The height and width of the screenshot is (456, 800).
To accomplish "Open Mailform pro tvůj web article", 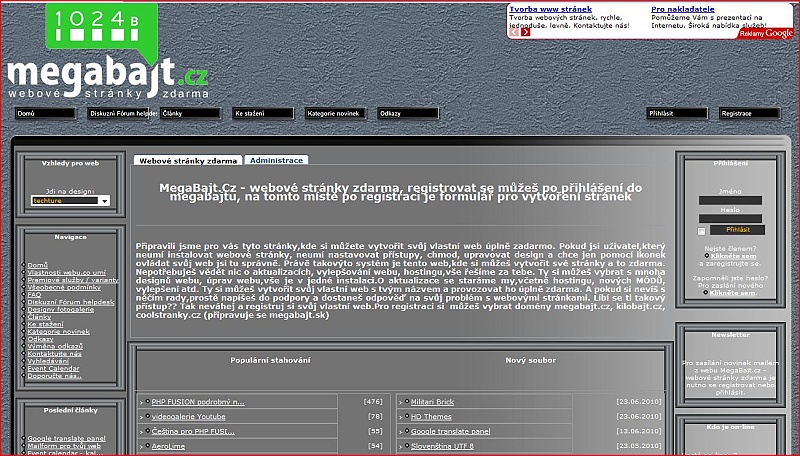I will (x=64, y=446).
